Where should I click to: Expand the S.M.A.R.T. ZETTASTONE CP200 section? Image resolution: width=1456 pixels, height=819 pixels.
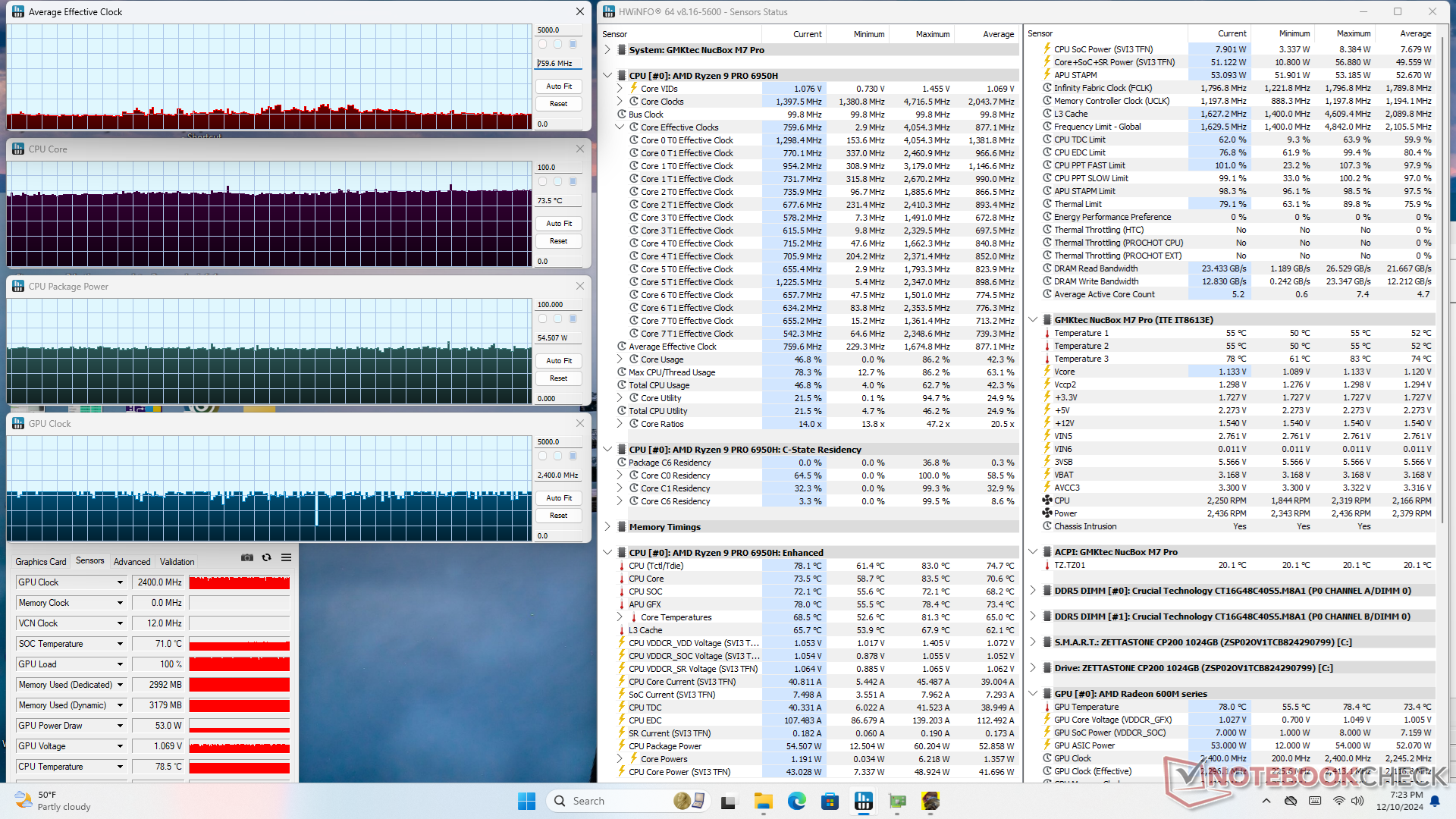[x=1033, y=642]
